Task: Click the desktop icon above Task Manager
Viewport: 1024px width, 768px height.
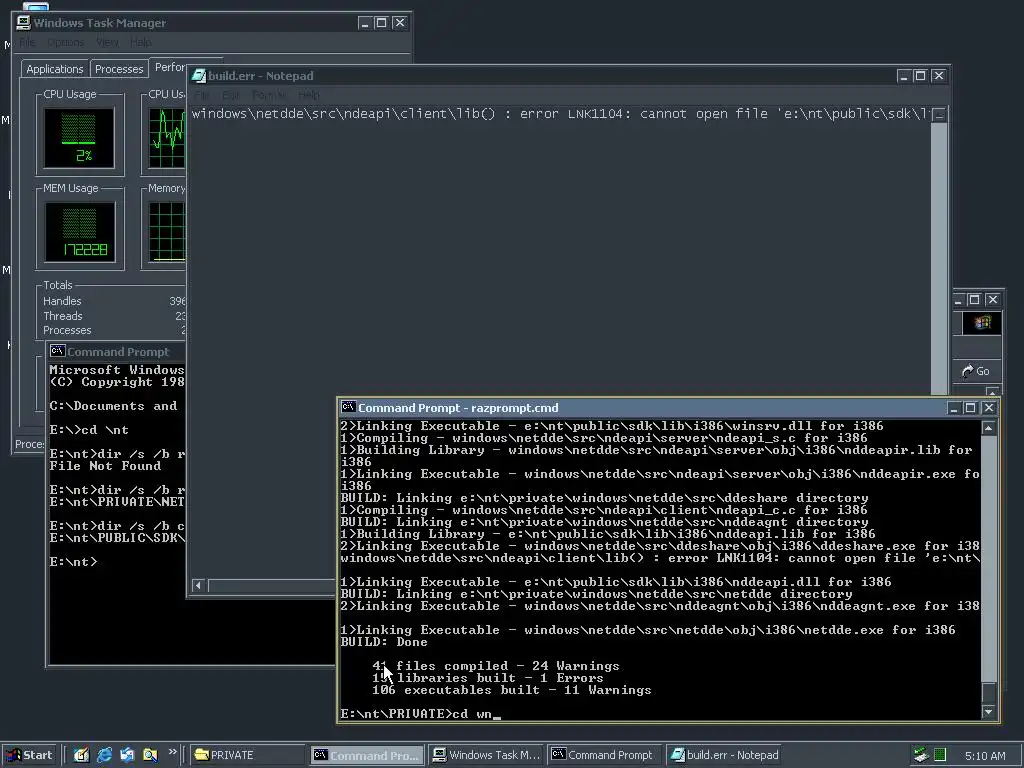Action: (35, 6)
